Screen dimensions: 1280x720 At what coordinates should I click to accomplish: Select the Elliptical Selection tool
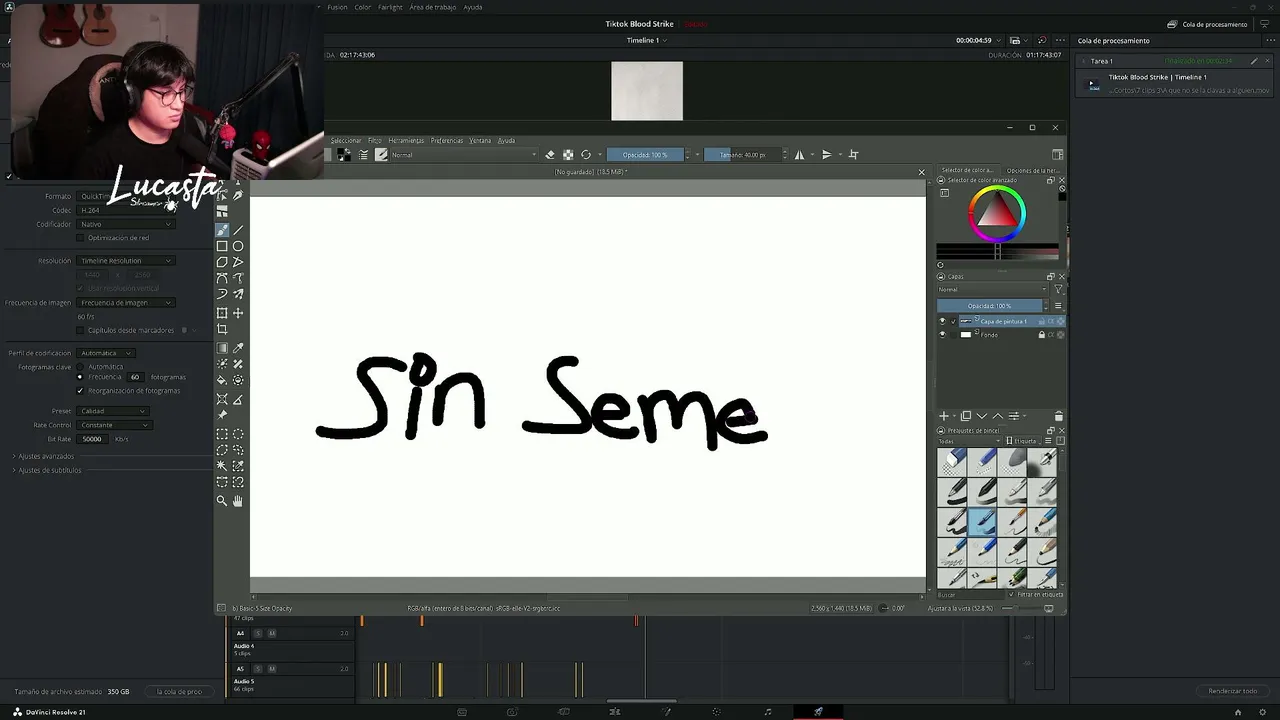click(x=238, y=434)
